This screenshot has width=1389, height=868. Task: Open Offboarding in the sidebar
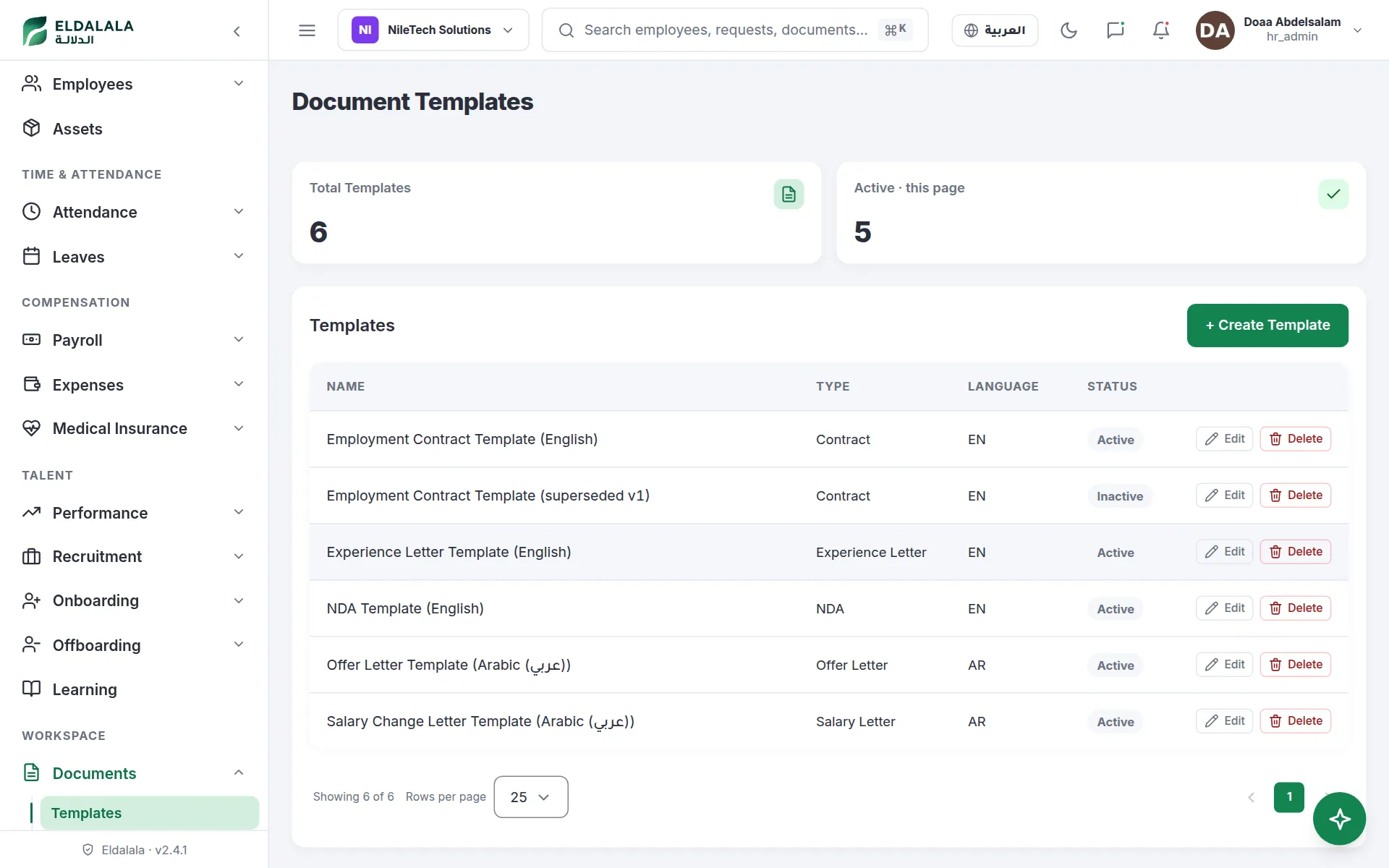click(134, 645)
